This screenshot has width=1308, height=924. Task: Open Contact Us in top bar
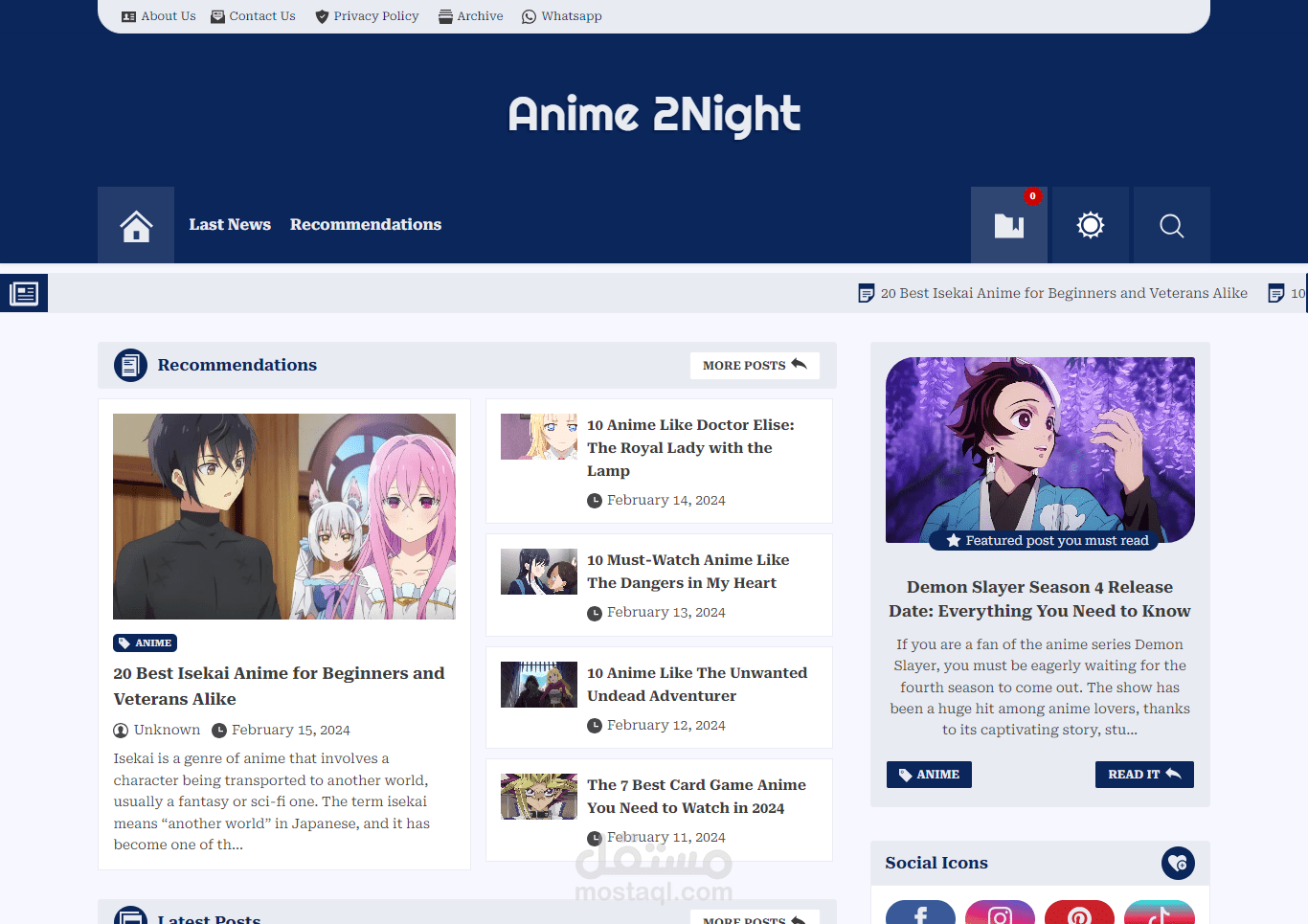[x=253, y=16]
